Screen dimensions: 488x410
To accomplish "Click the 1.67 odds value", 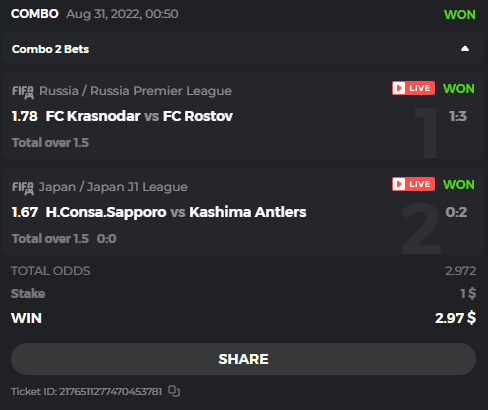I will pos(25,212).
